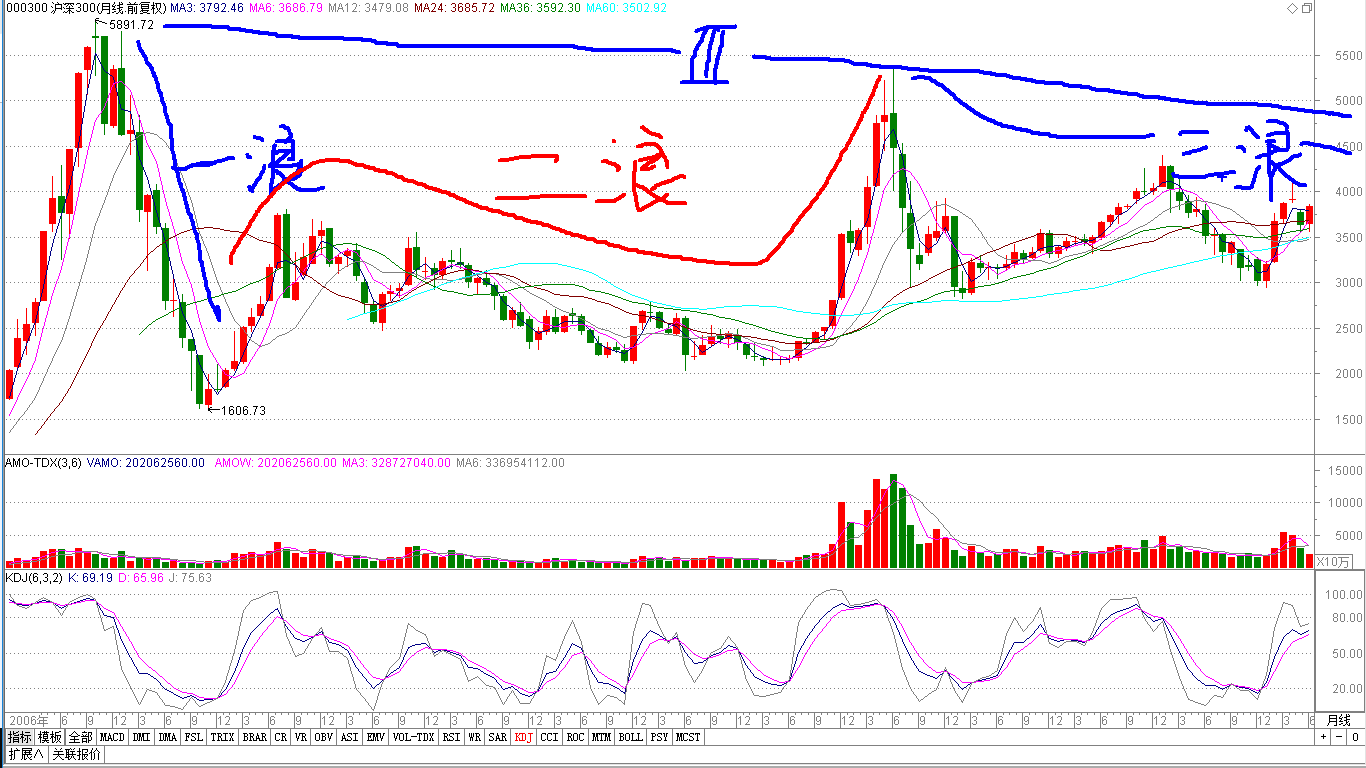Click the KDJ(6,3,2) indicator title
Screen dimensions: 1366x768
pos(35,578)
